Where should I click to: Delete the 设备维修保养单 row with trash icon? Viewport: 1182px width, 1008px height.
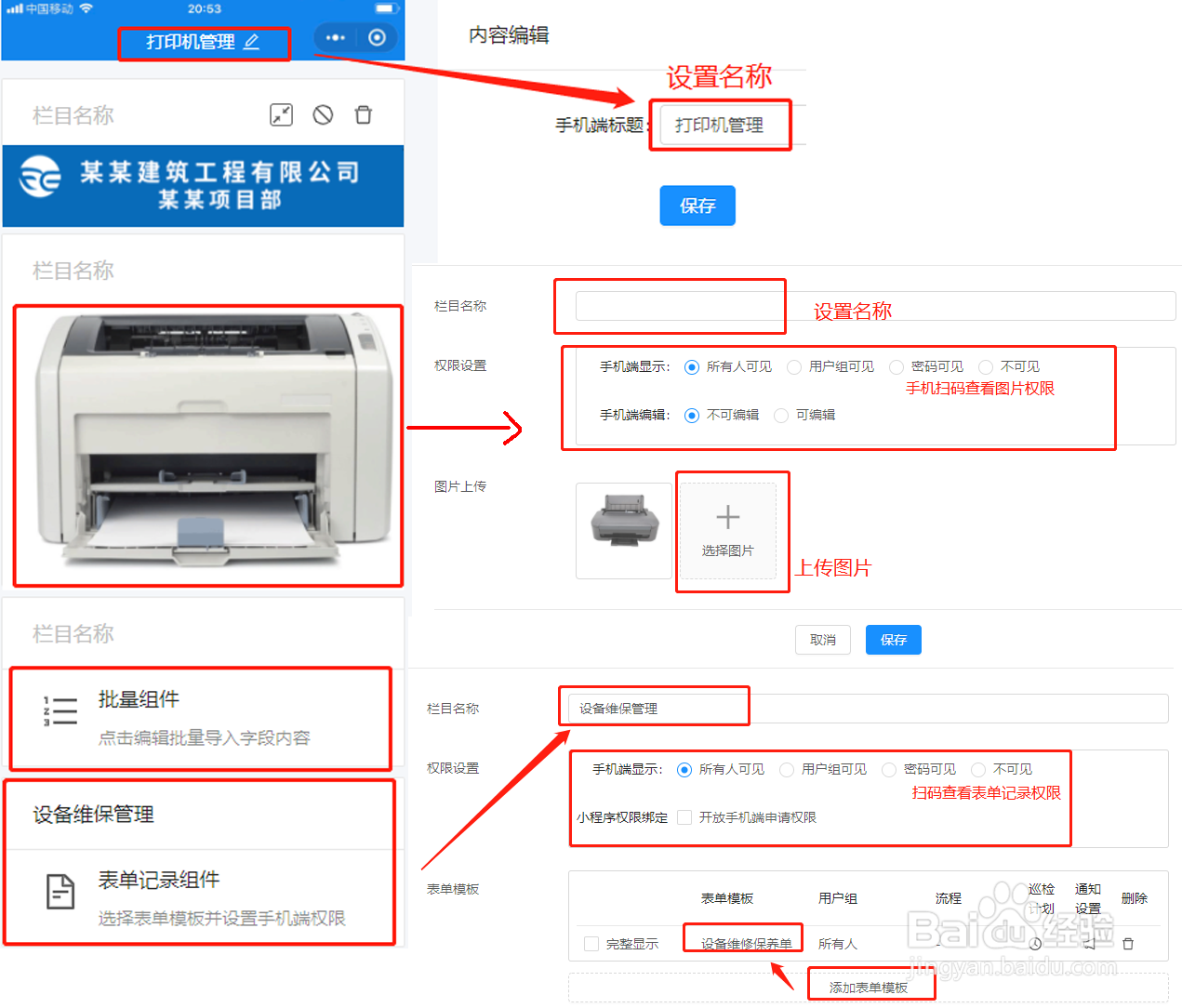pyautogui.click(x=1127, y=943)
